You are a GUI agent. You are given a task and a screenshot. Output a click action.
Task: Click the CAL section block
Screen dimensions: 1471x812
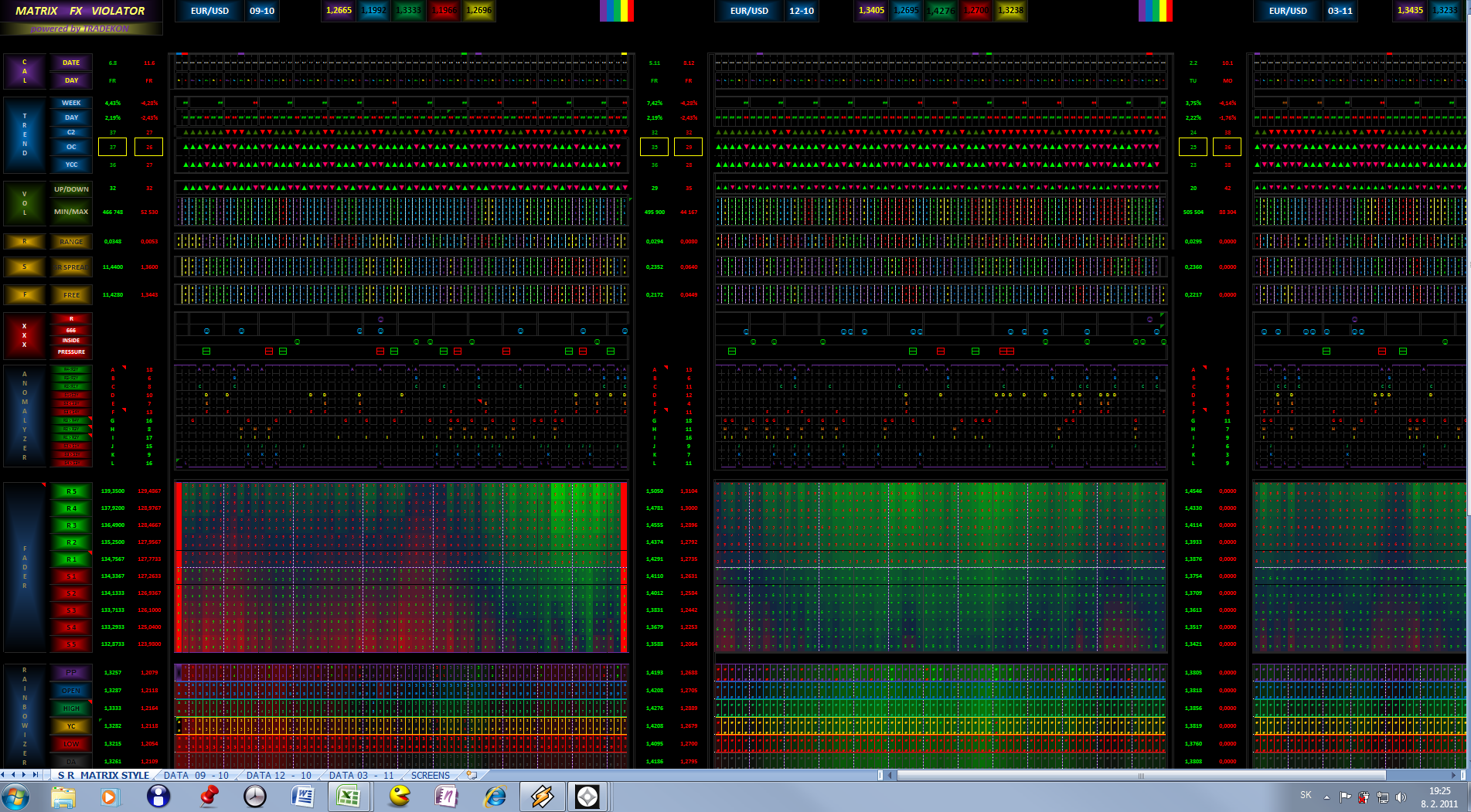(x=24, y=71)
